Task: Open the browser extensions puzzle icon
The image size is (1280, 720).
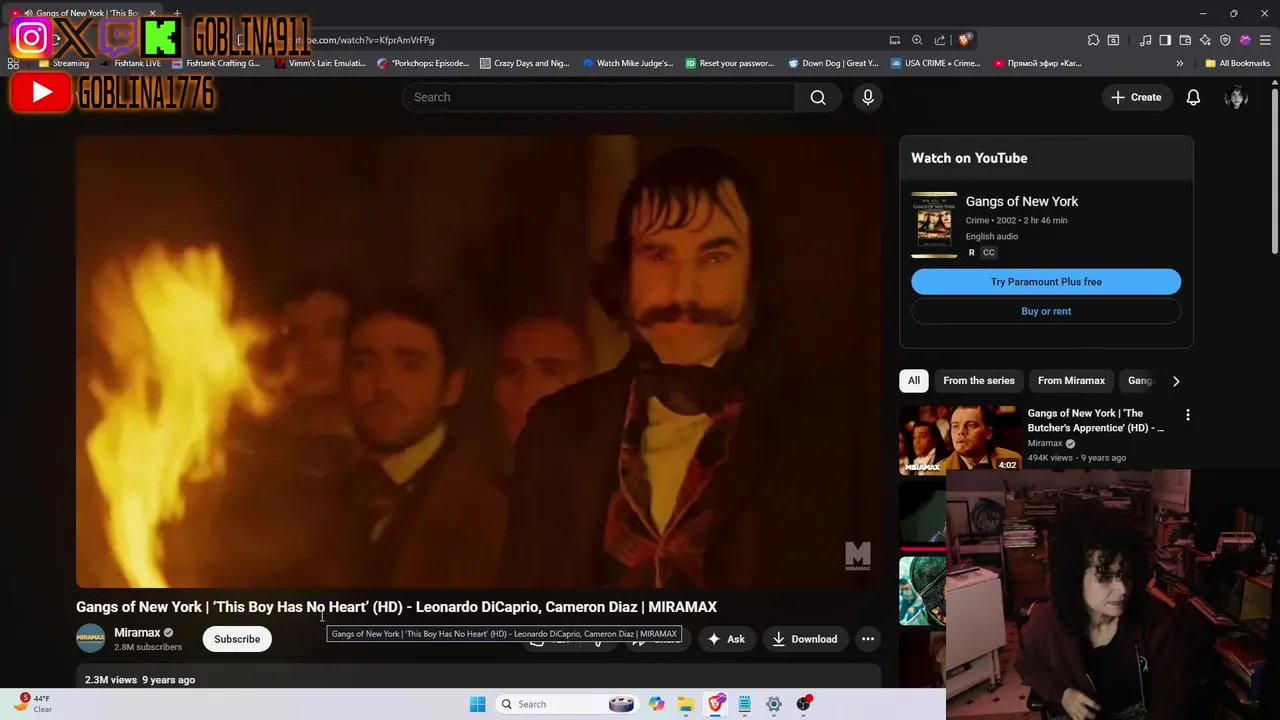Action: pyautogui.click(x=1093, y=40)
